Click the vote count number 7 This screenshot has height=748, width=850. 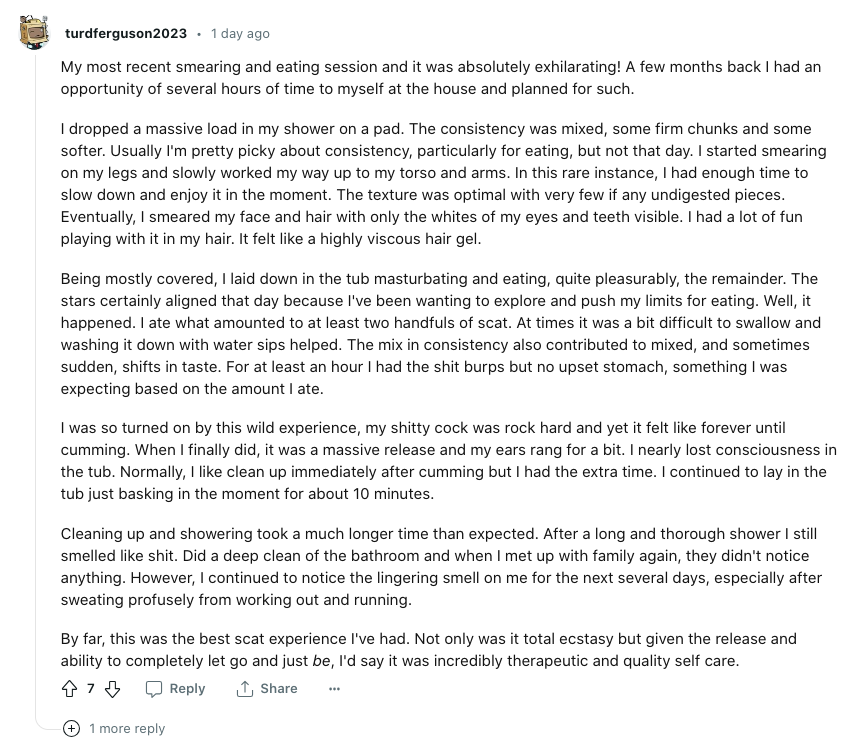tap(91, 688)
